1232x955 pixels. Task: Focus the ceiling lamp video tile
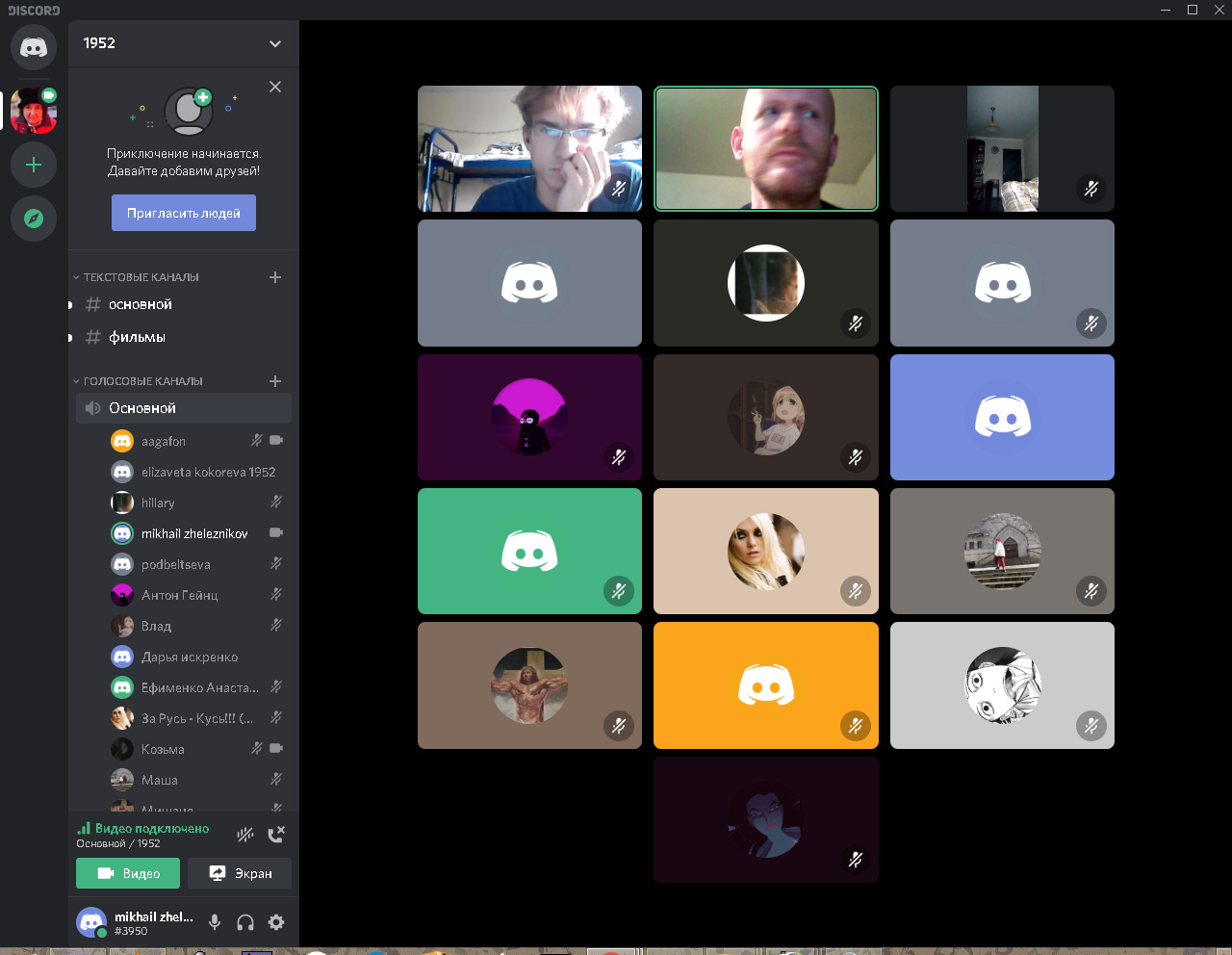tap(1002, 149)
